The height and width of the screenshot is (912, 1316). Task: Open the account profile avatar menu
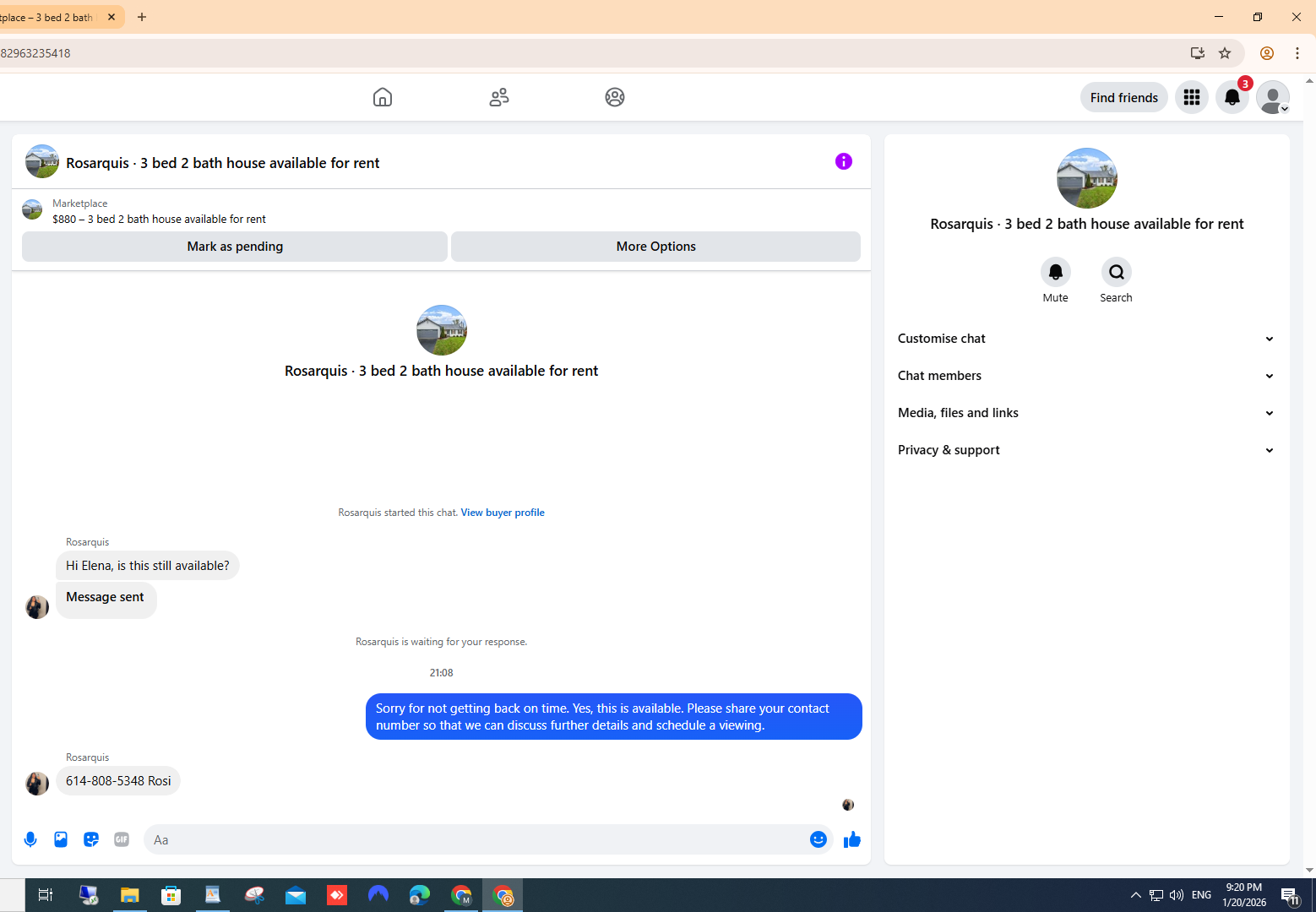click(1273, 97)
